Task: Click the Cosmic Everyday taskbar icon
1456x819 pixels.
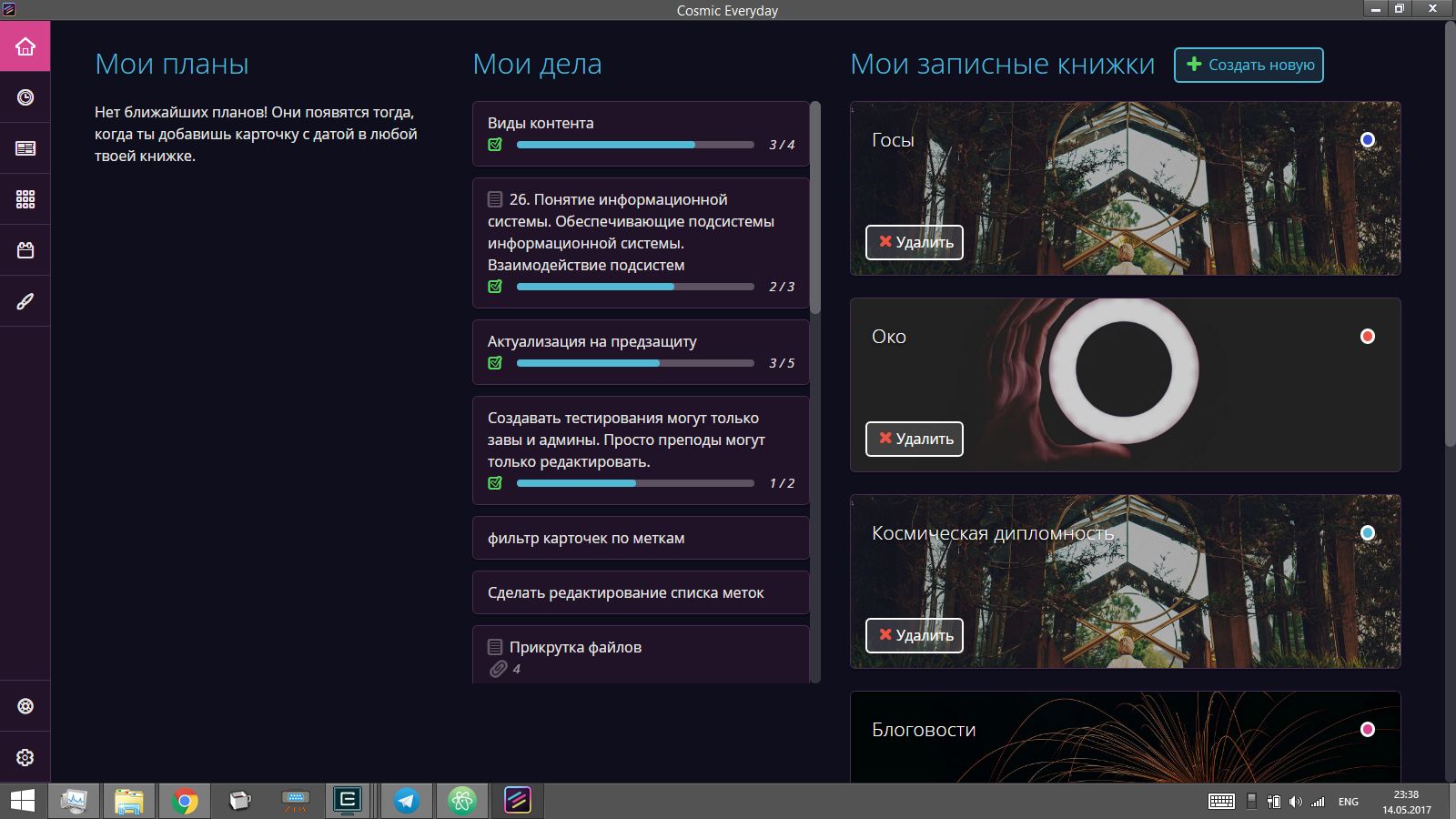Action: (x=518, y=801)
